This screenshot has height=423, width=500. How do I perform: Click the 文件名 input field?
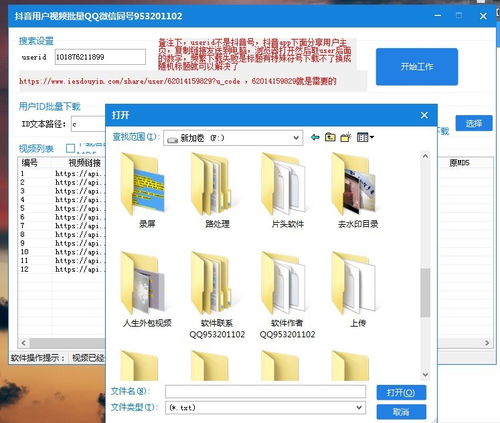265,391
